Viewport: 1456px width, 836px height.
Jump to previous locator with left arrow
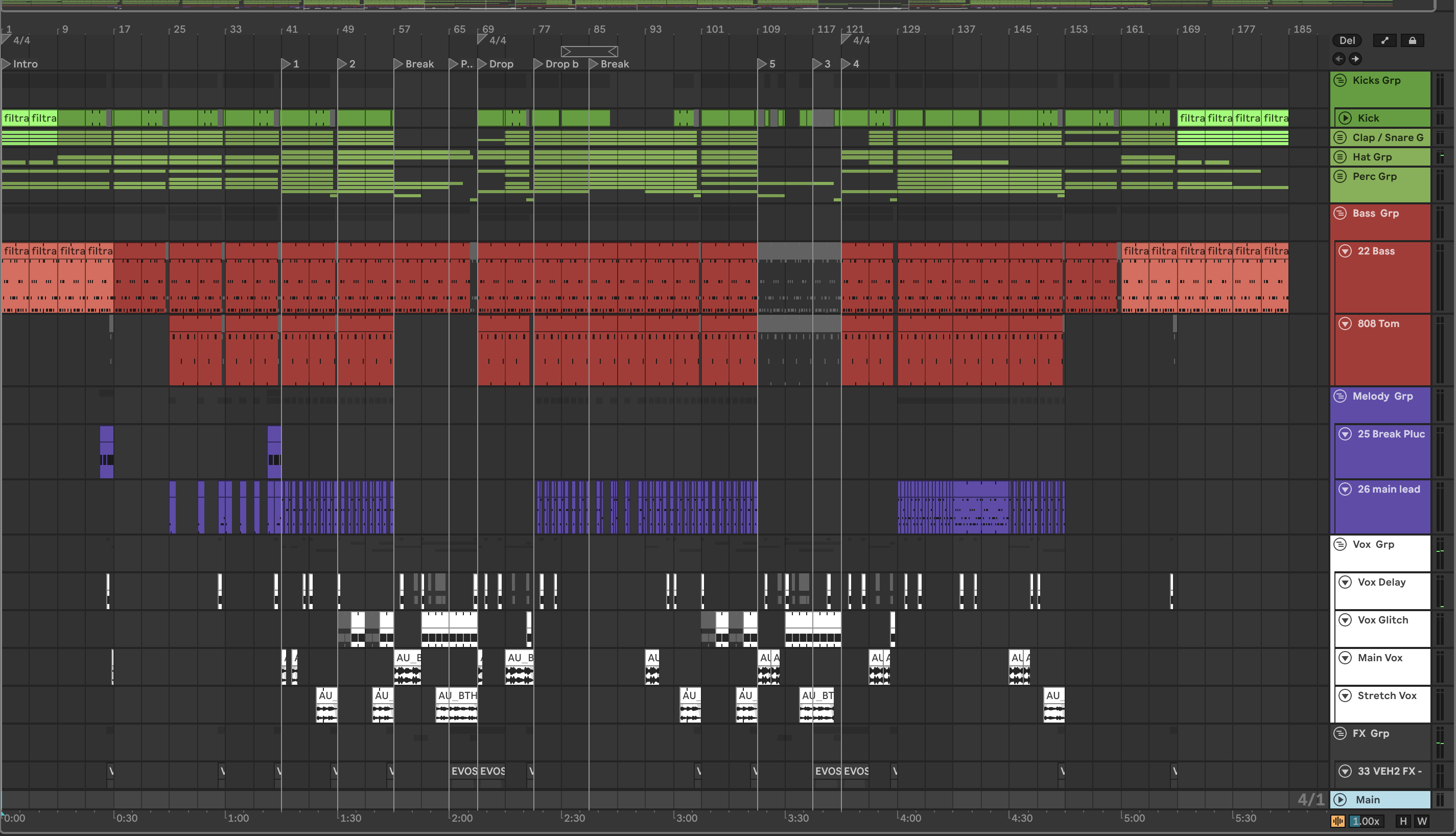1339,59
